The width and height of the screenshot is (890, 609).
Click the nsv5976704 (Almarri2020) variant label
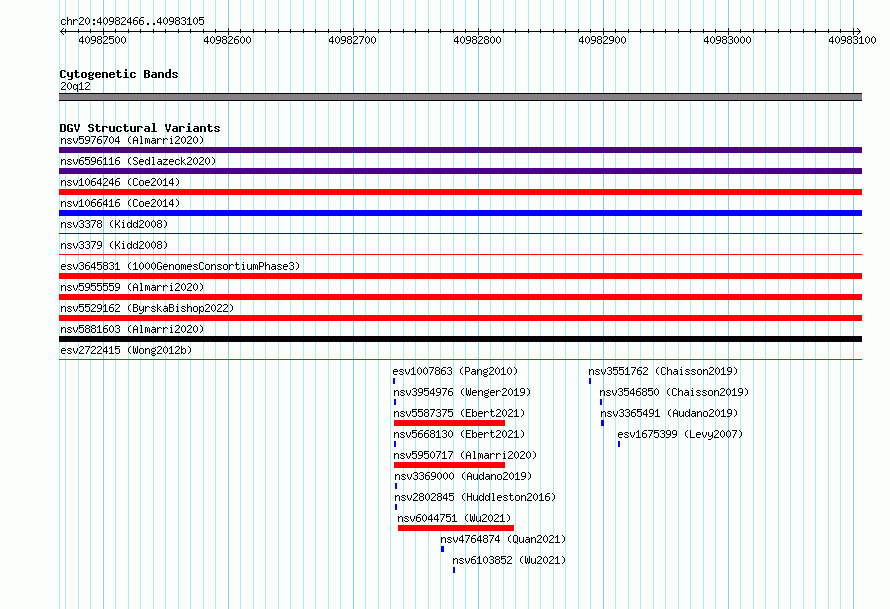[x=132, y=140]
